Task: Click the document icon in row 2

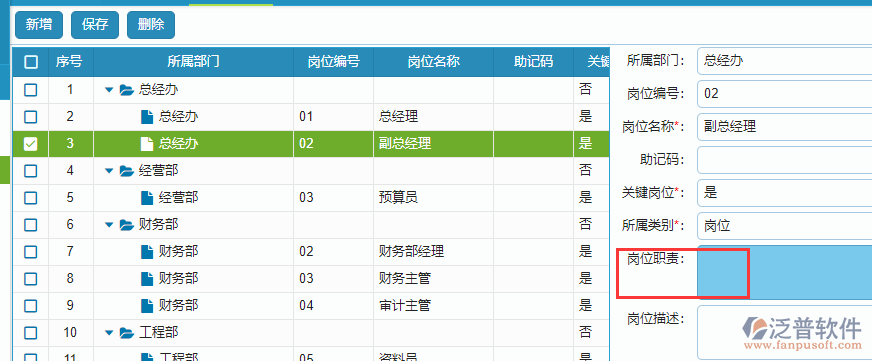Action: point(146,116)
